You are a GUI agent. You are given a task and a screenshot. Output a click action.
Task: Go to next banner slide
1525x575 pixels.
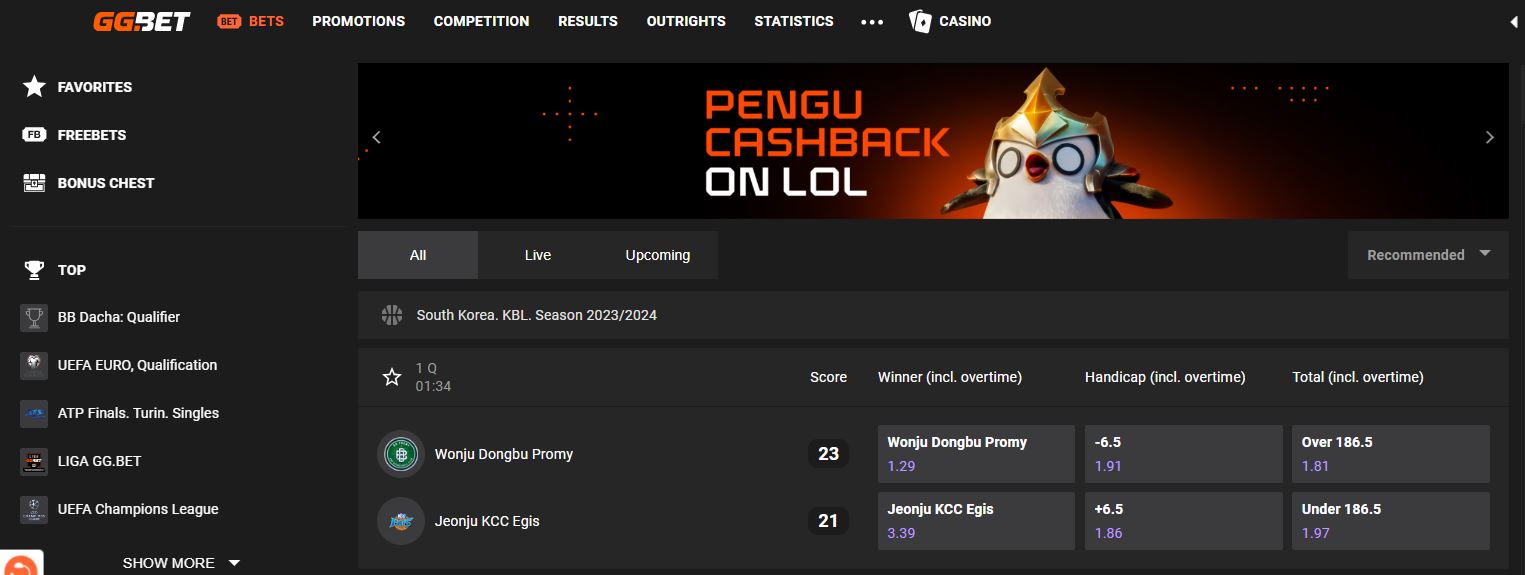pyautogui.click(x=1490, y=138)
